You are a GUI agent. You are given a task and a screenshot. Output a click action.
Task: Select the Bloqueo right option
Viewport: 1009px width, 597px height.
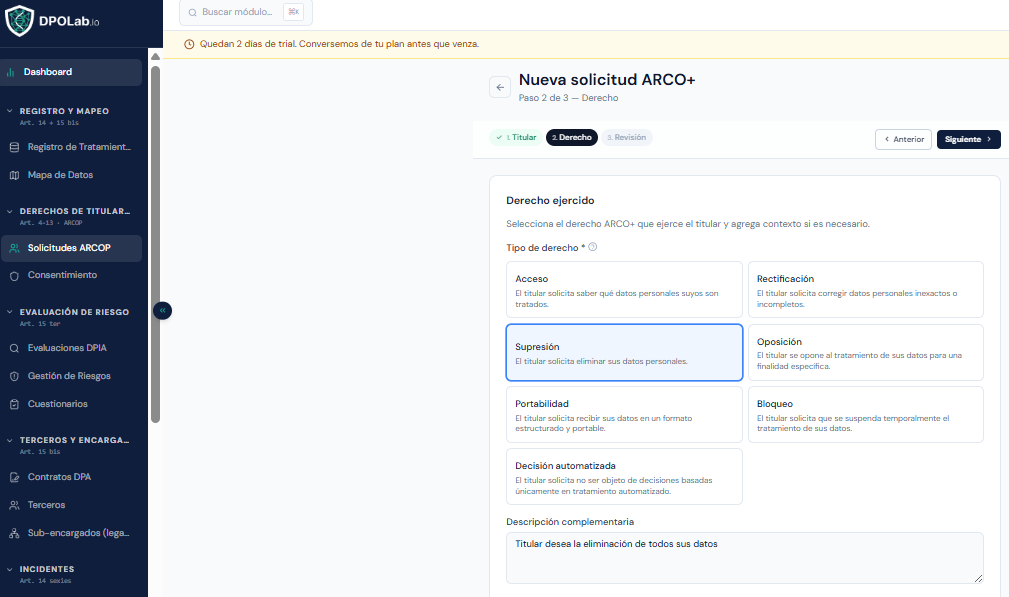tap(866, 415)
